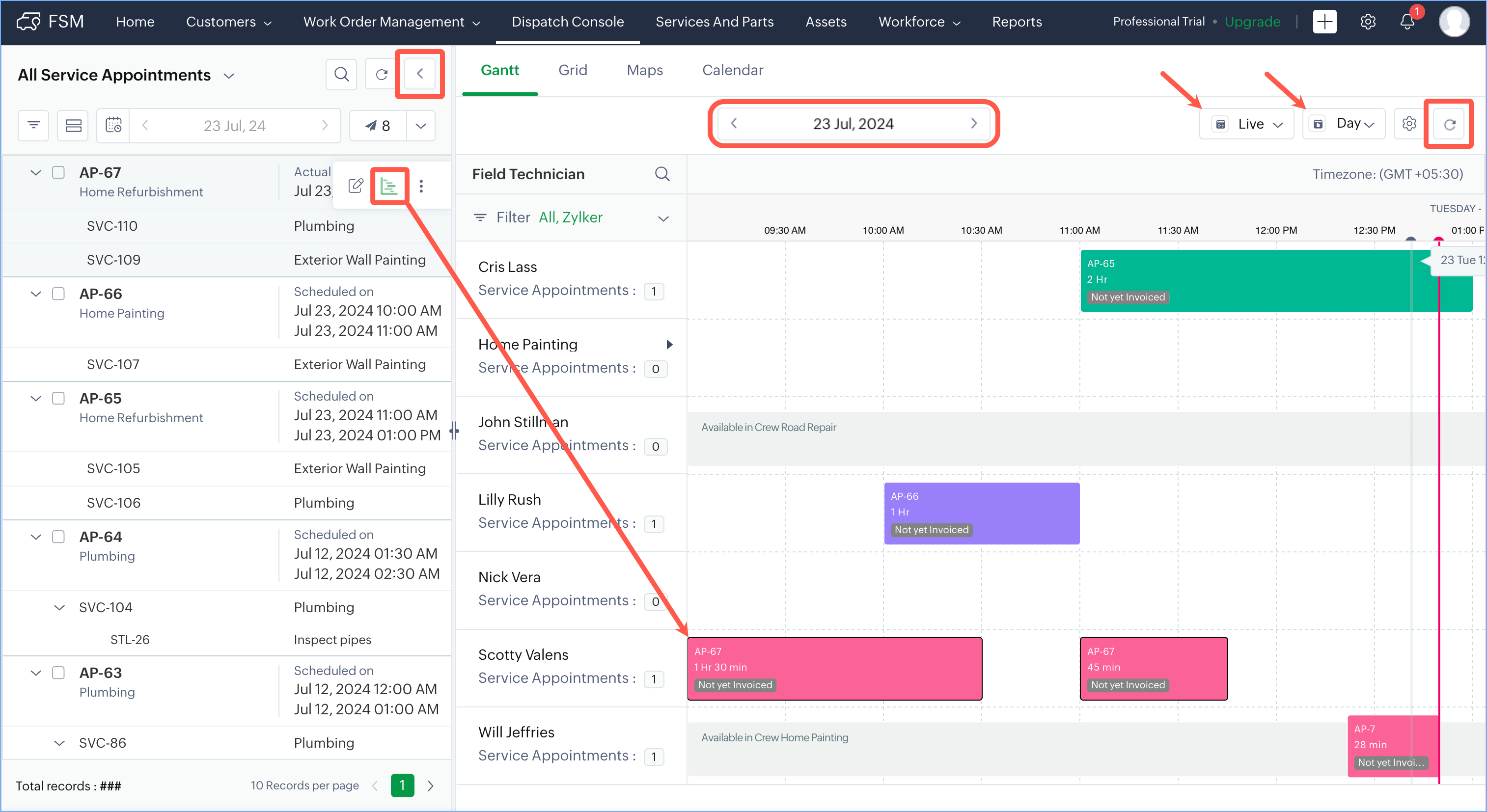Open the list view layout icon

pyautogui.click(x=73, y=125)
